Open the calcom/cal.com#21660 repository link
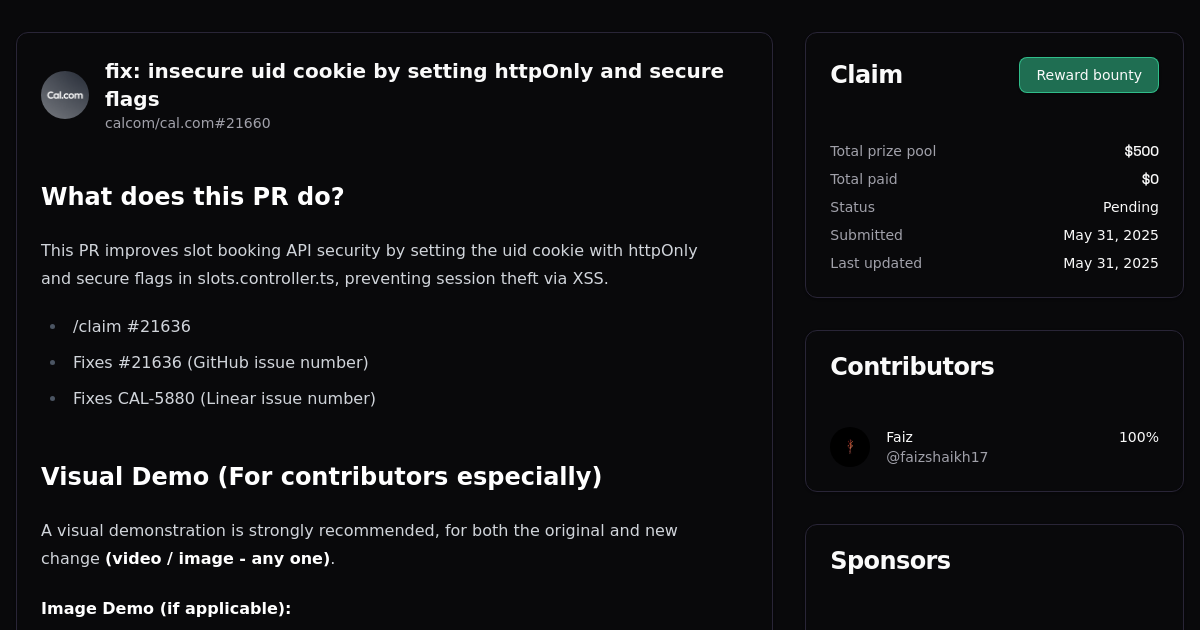1200x630 pixels. [187, 123]
